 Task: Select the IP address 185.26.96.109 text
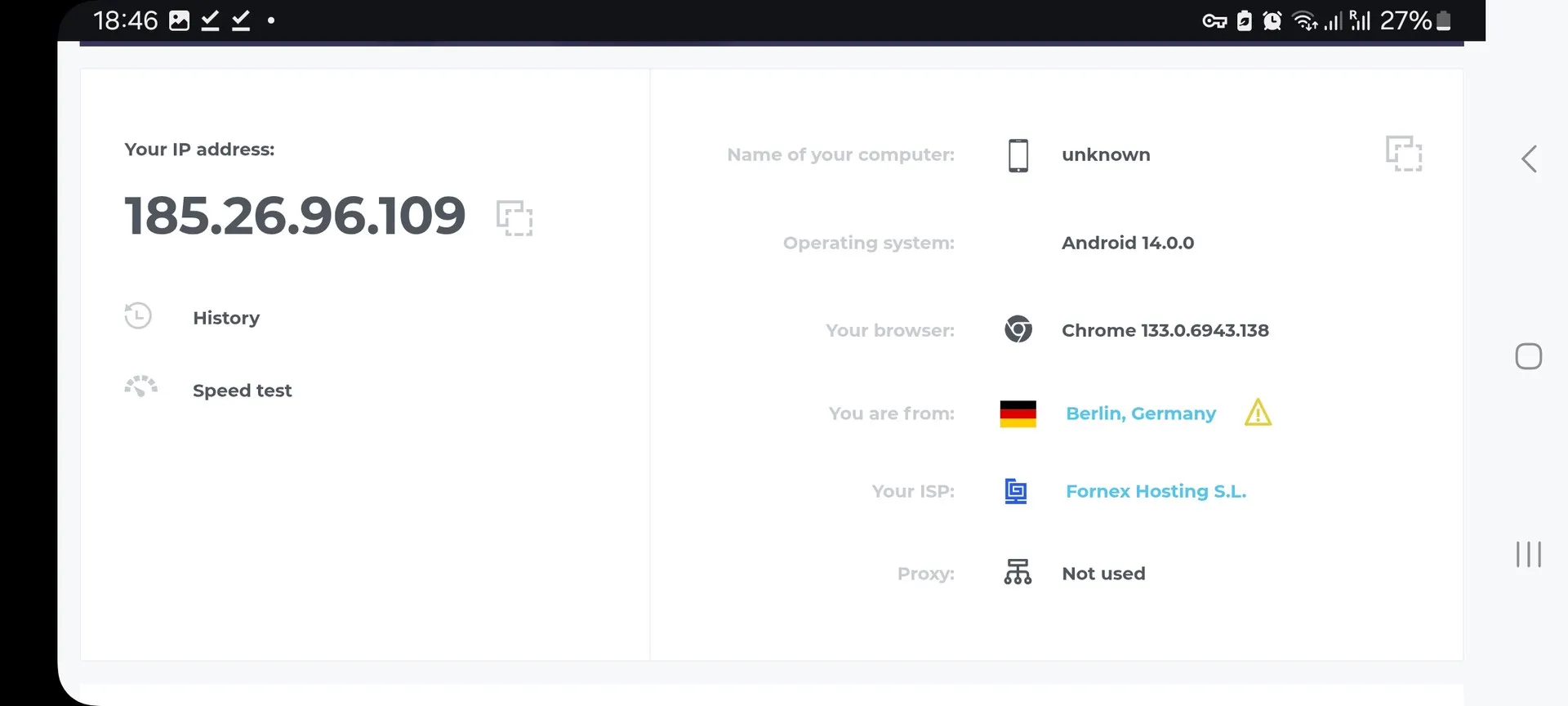295,216
